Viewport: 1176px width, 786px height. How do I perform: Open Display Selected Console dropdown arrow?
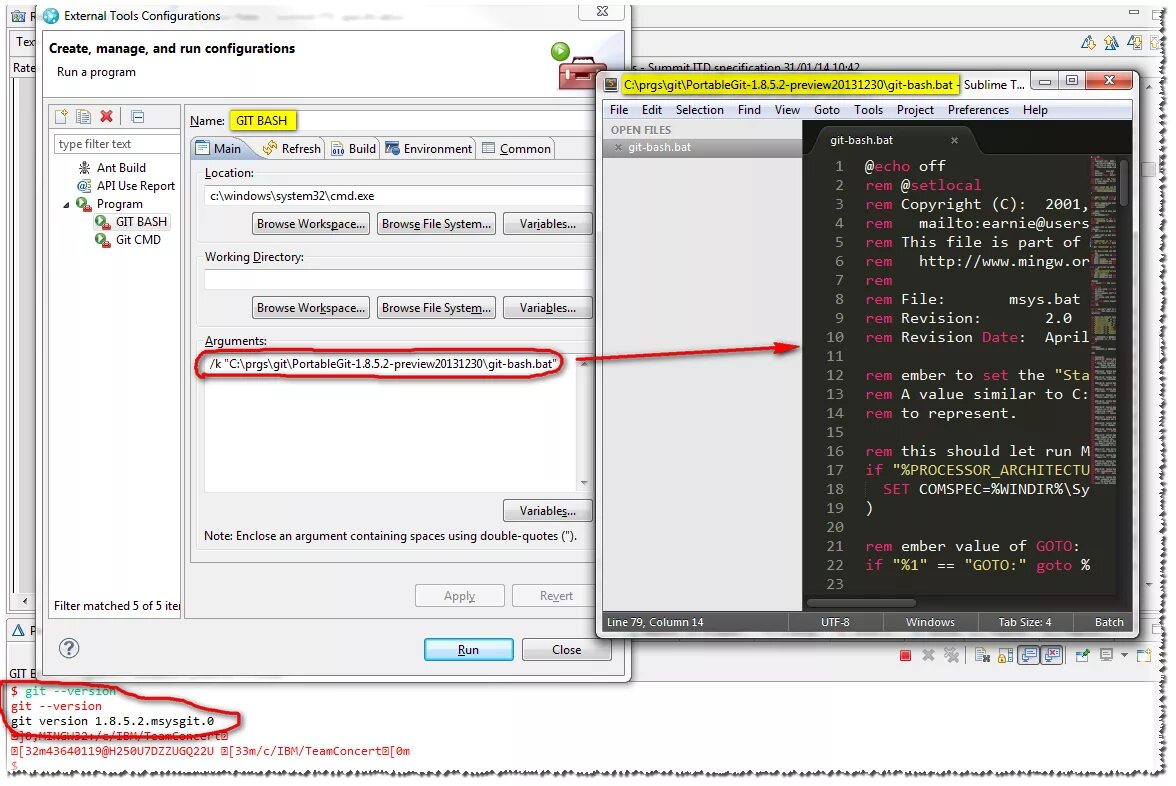point(1124,656)
